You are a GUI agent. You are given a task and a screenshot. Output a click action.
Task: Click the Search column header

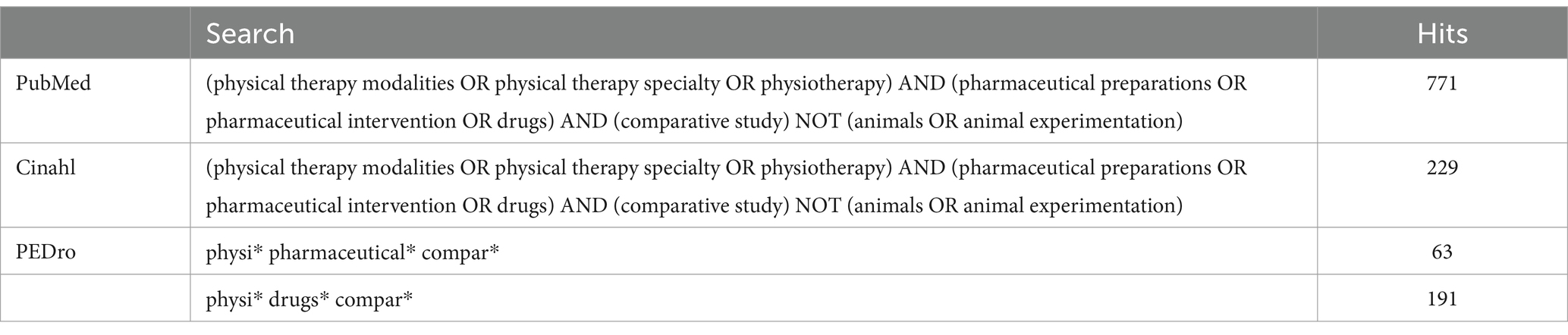250,33
